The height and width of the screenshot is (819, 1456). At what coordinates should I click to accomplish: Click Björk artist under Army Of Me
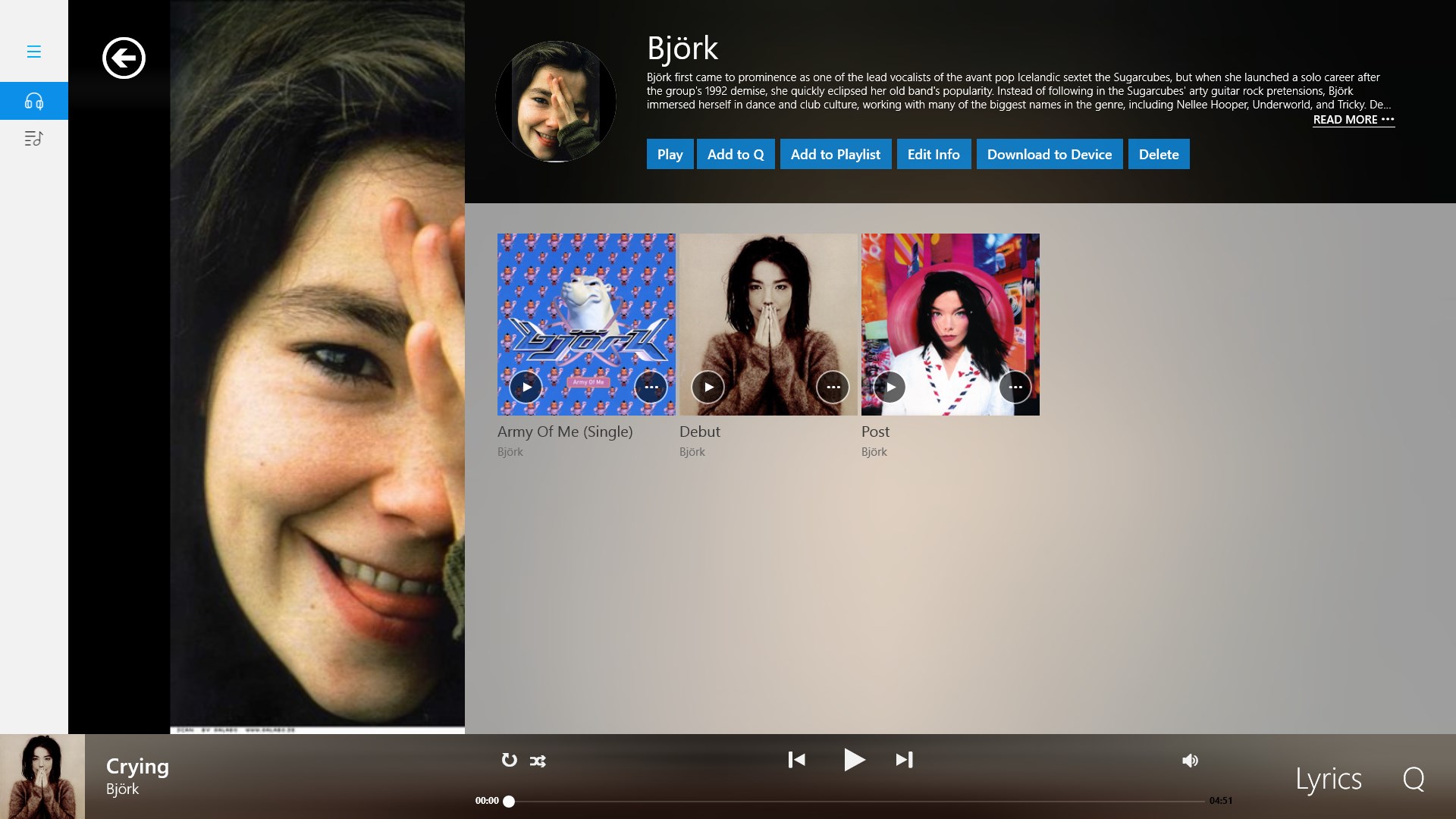point(510,452)
